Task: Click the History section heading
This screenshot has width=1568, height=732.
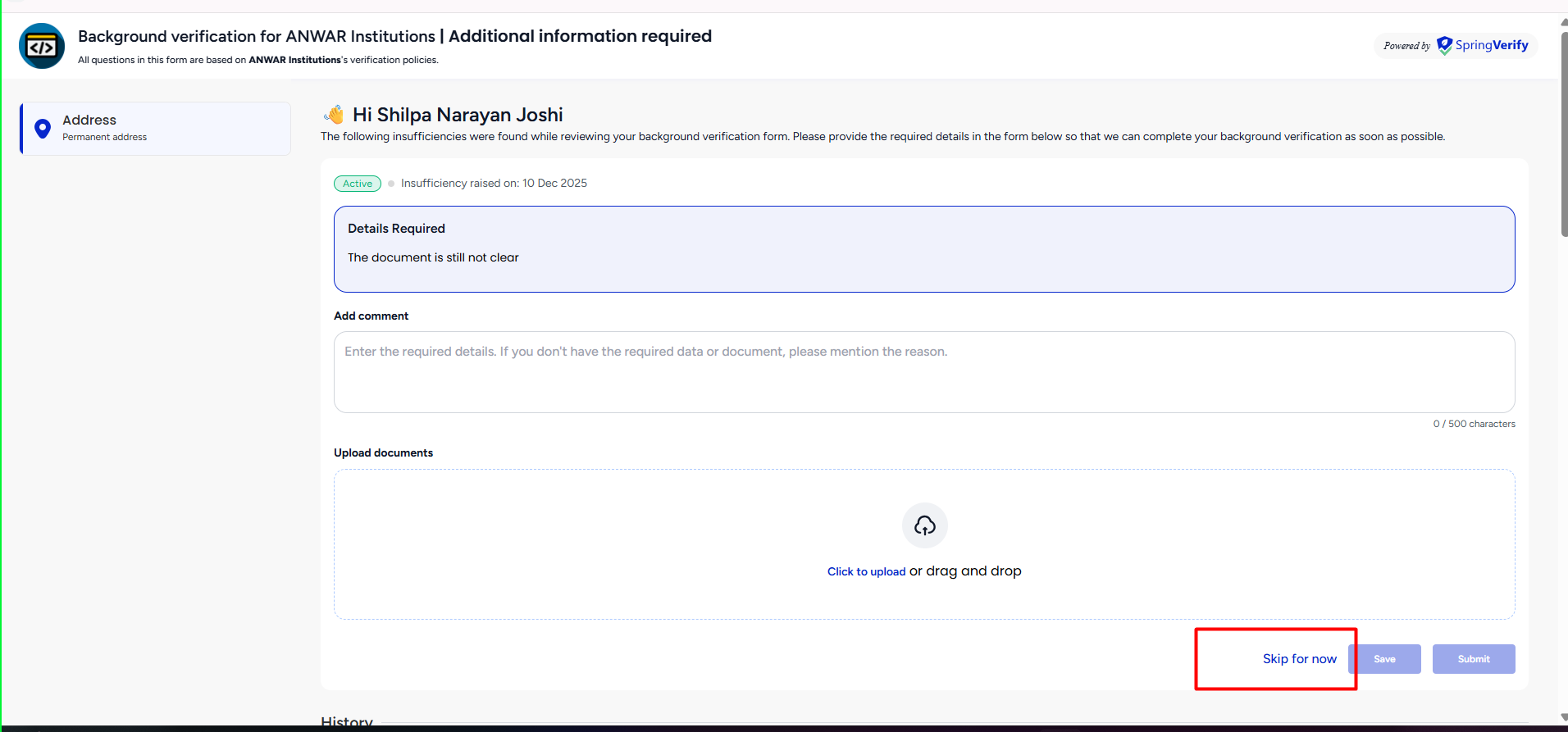Action: pos(347,722)
